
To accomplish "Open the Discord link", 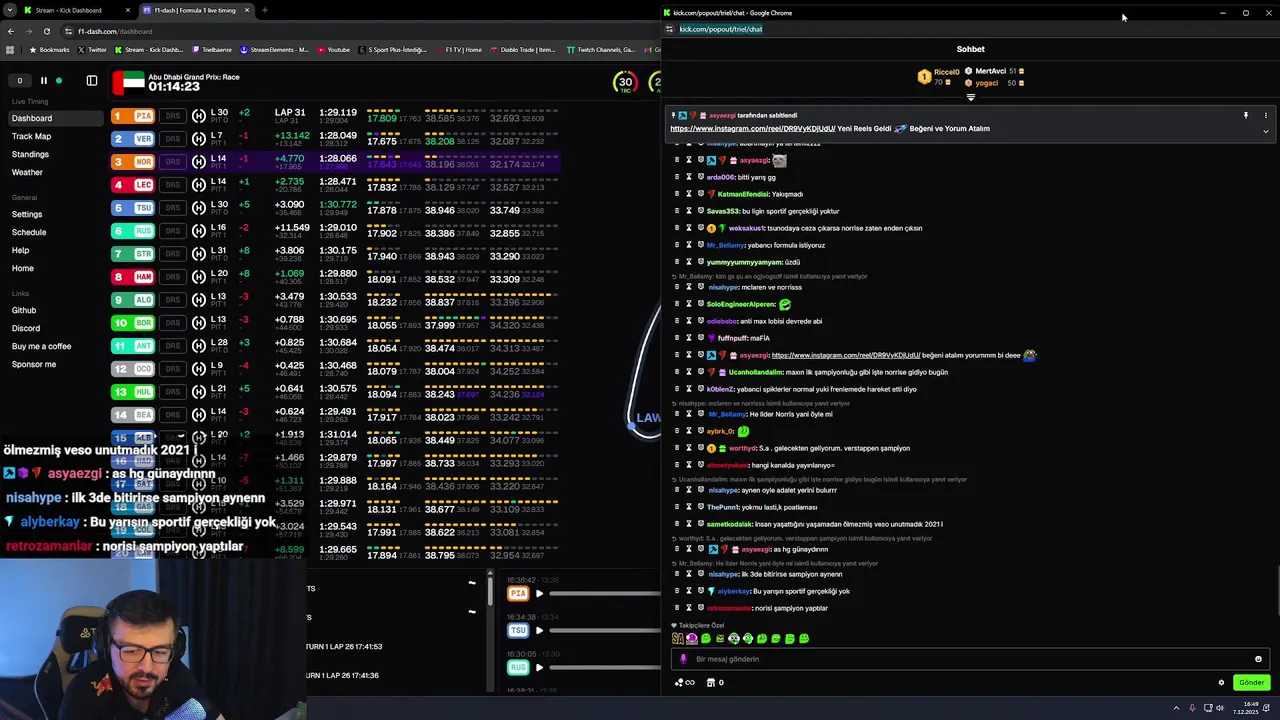I will click(x=26, y=328).
